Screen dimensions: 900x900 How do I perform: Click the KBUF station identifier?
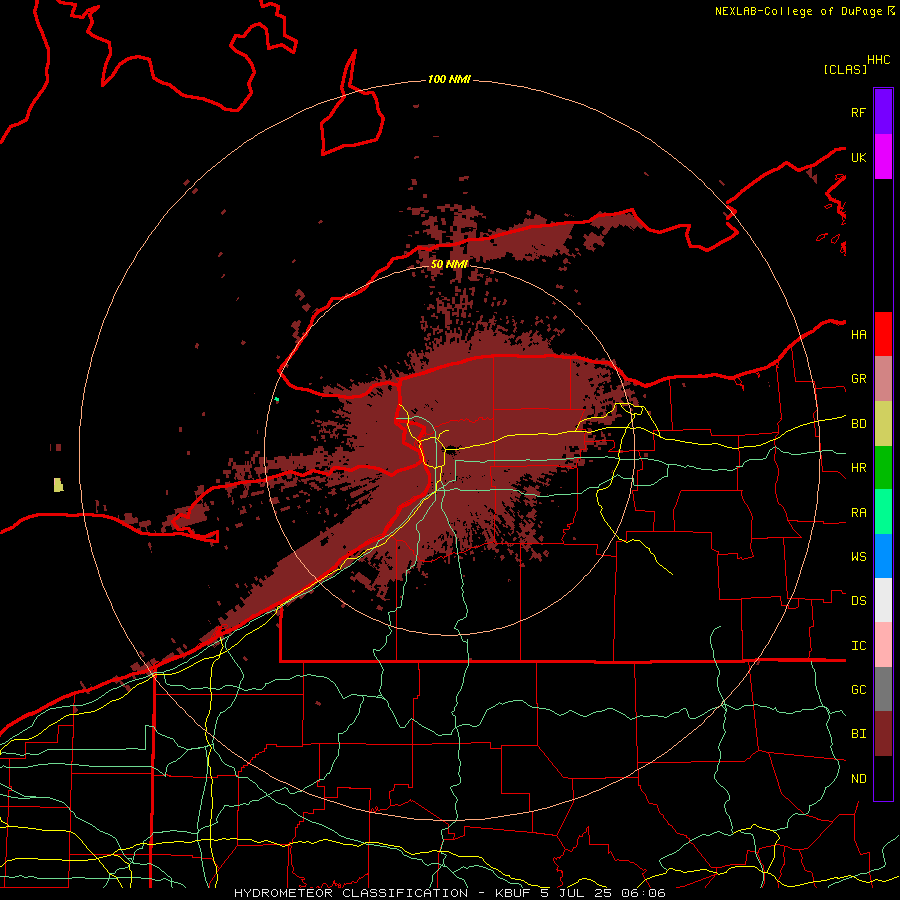514,893
